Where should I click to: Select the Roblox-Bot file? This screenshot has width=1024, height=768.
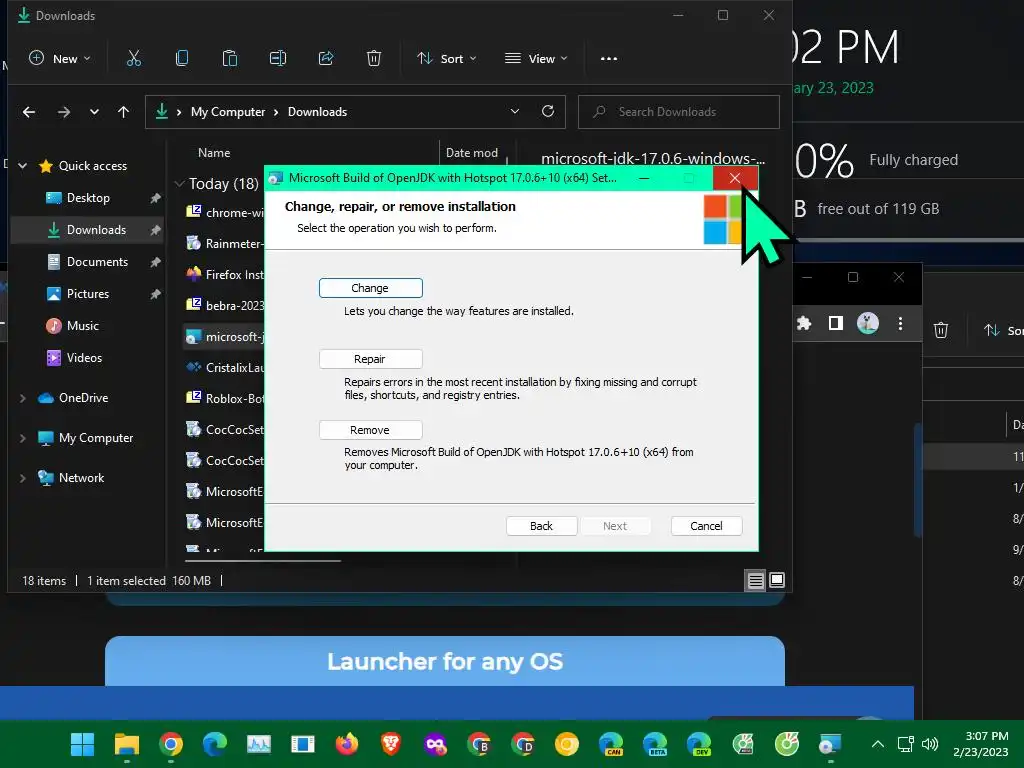coord(225,398)
